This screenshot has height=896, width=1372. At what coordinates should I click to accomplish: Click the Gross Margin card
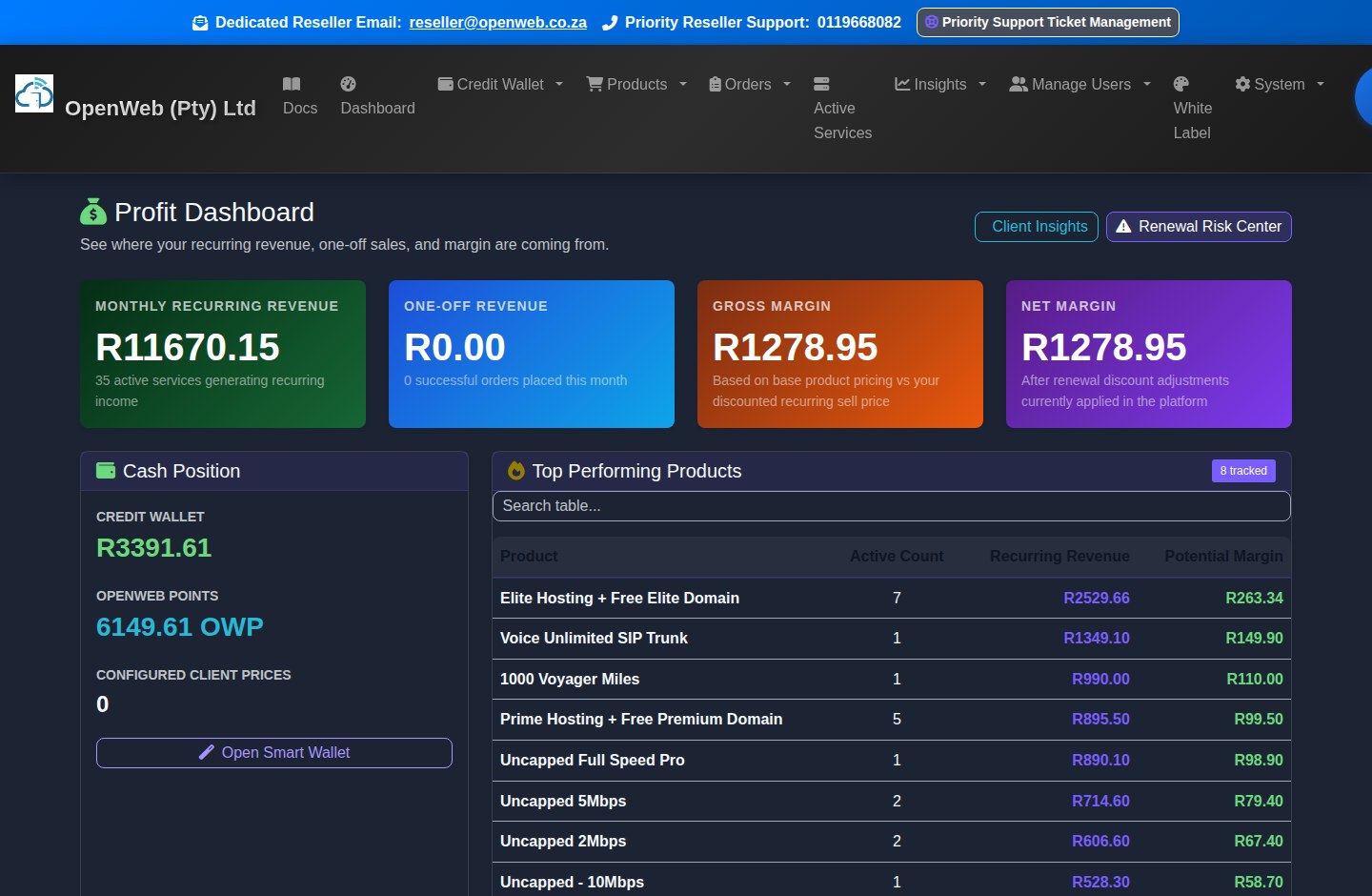(840, 354)
